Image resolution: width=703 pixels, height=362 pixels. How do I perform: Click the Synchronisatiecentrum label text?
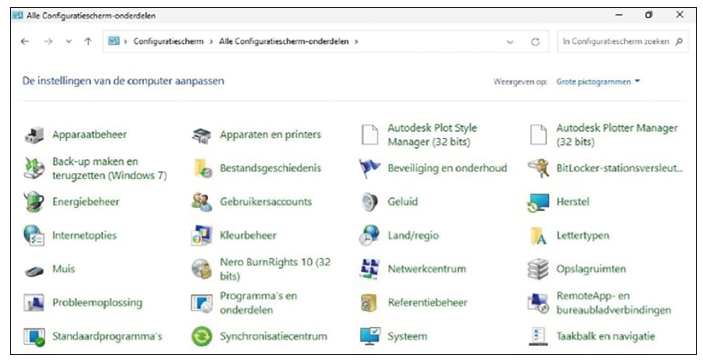pyautogui.click(x=273, y=336)
